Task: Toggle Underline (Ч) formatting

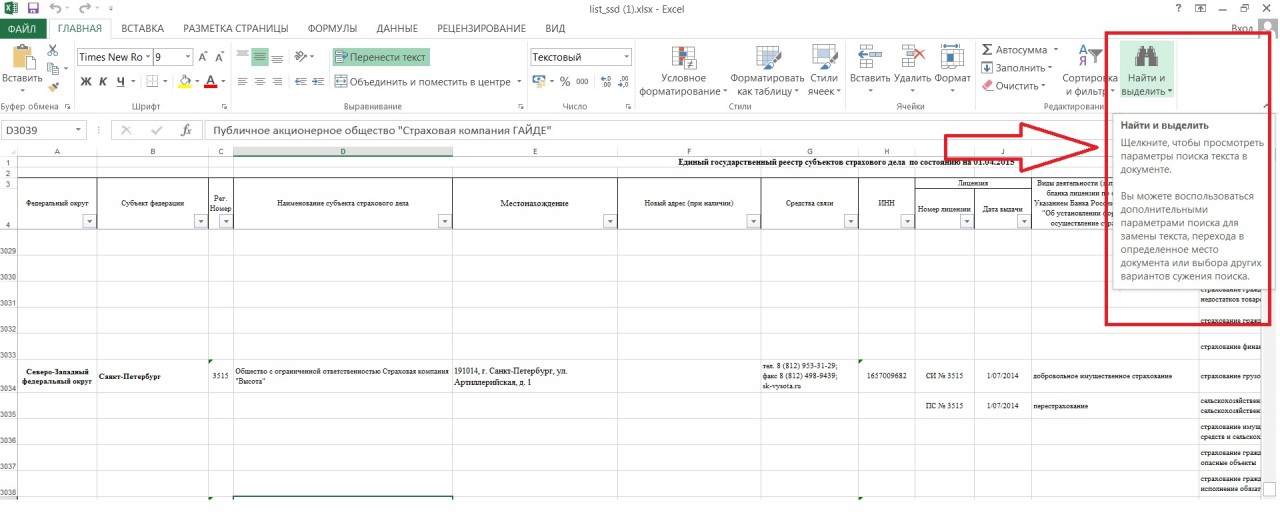Action: pyautogui.click(x=121, y=82)
